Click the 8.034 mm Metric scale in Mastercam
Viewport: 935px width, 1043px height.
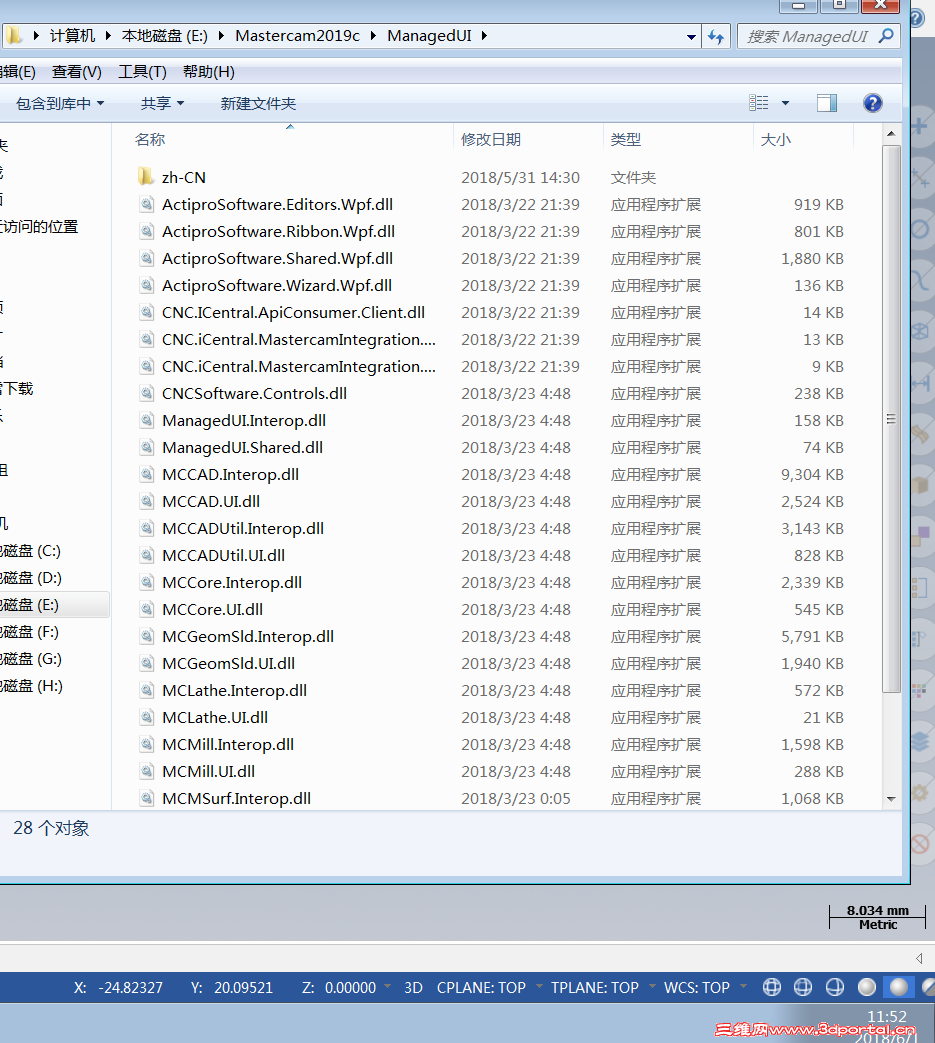[x=877, y=917]
